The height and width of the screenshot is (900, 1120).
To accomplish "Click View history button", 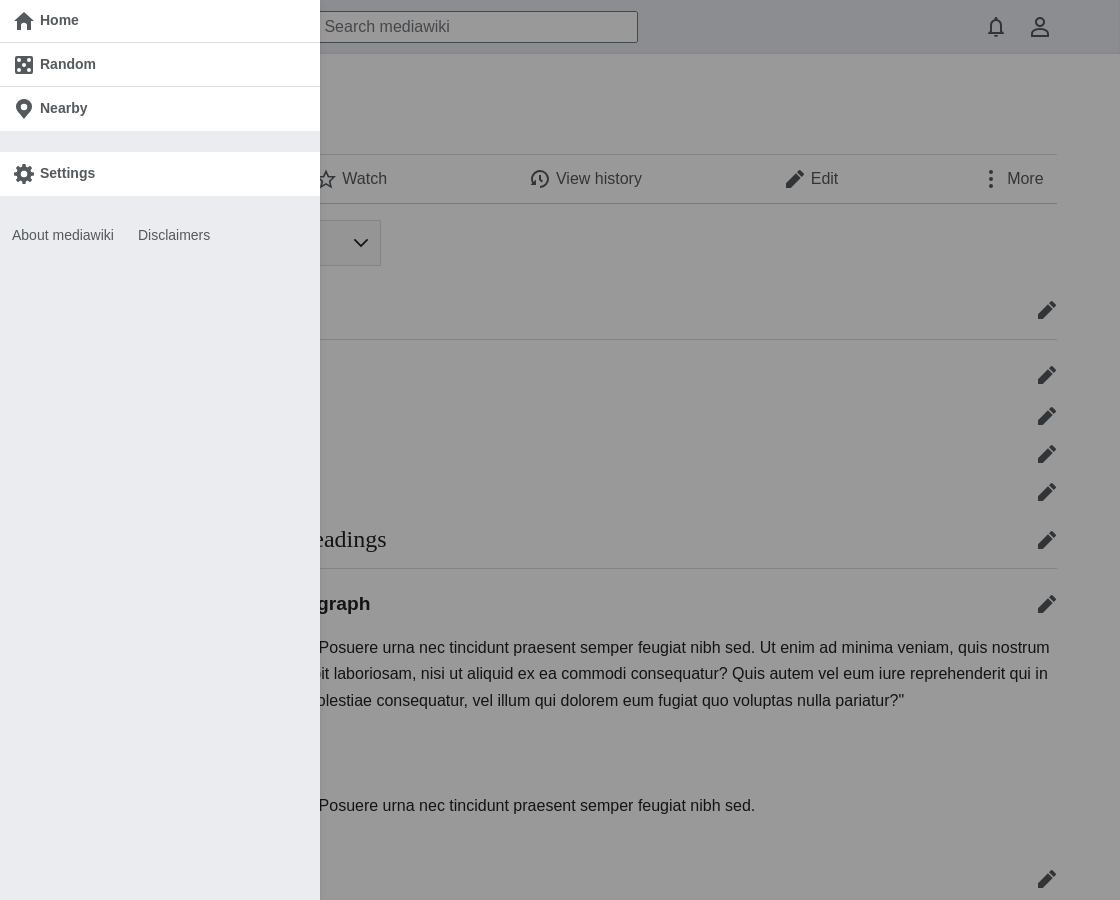I will coord(586,179).
